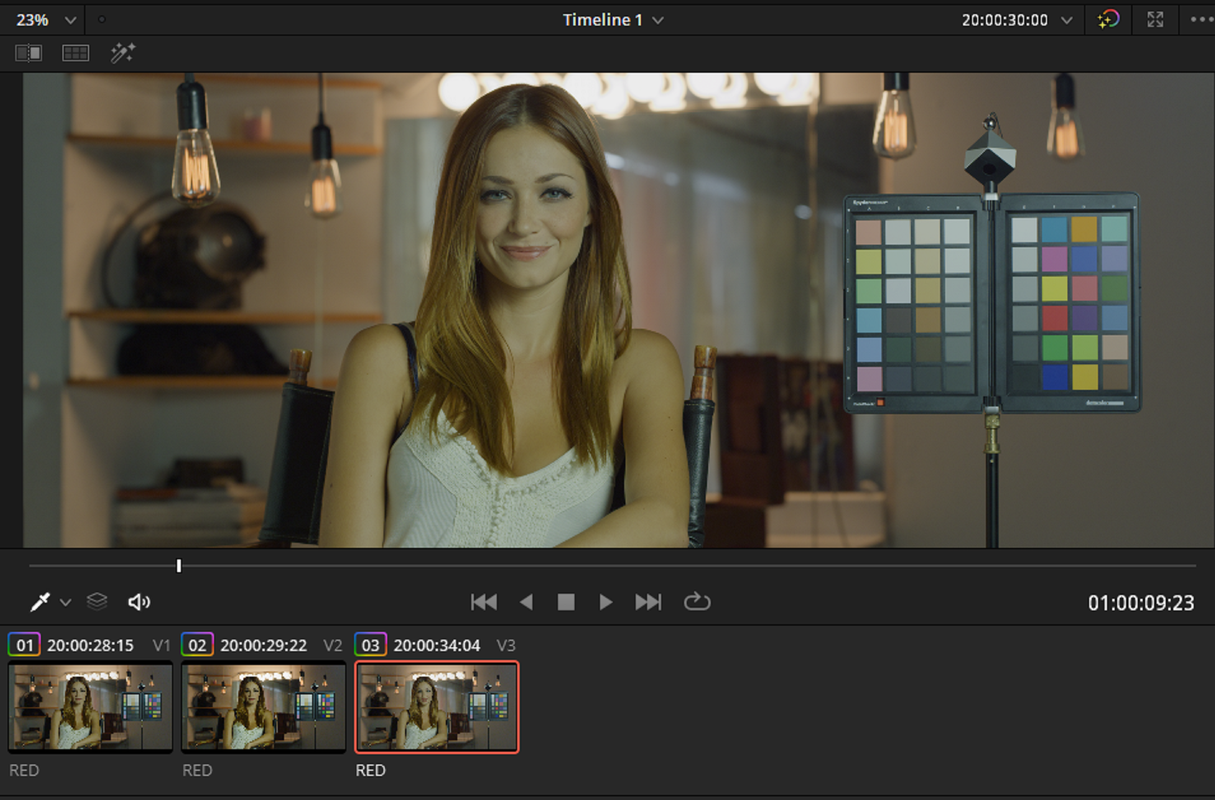Open the viewer options three-dot menu
Viewport: 1215px width, 800px height.
pos(1202,20)
